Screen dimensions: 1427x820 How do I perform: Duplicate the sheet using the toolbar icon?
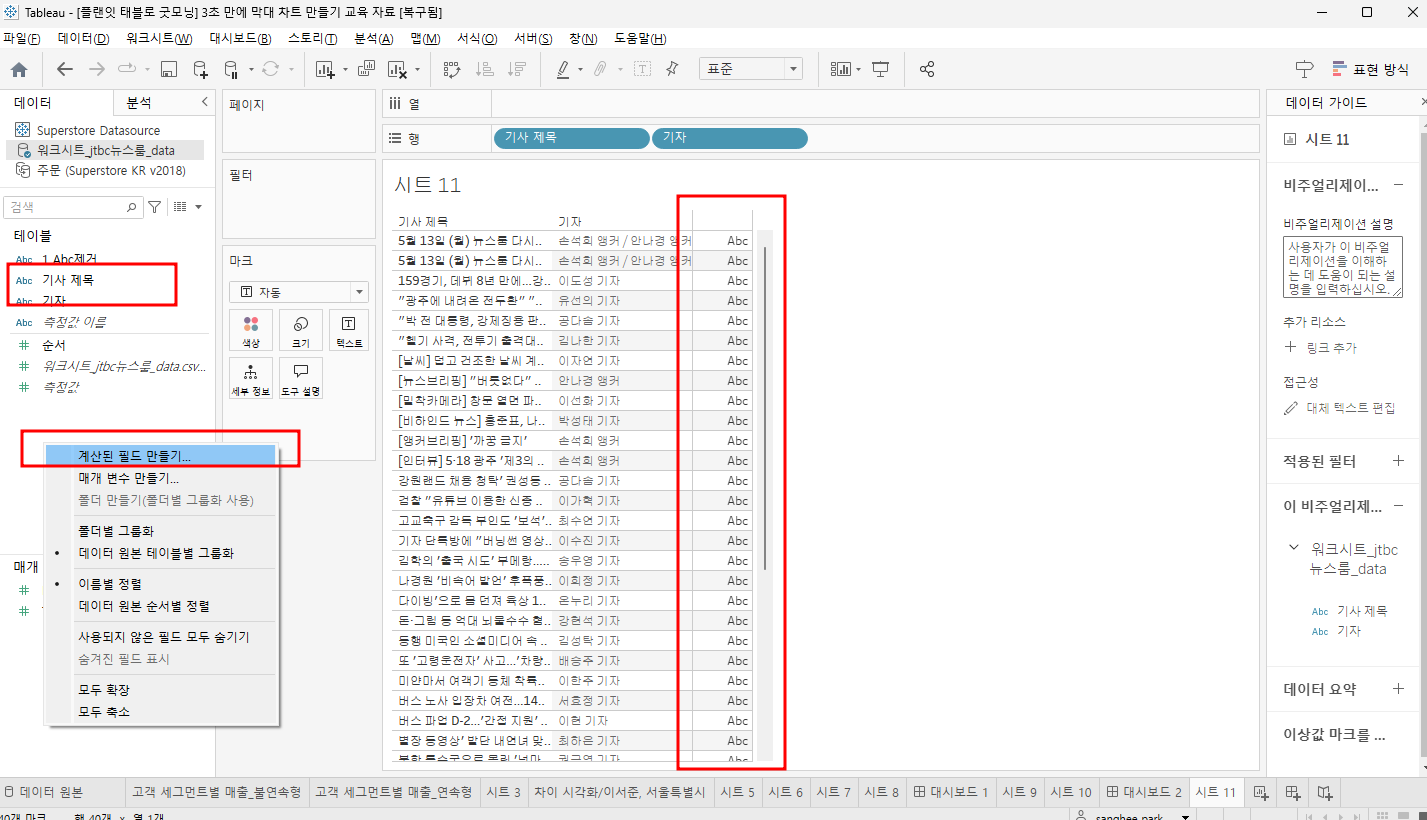[366, 69]
